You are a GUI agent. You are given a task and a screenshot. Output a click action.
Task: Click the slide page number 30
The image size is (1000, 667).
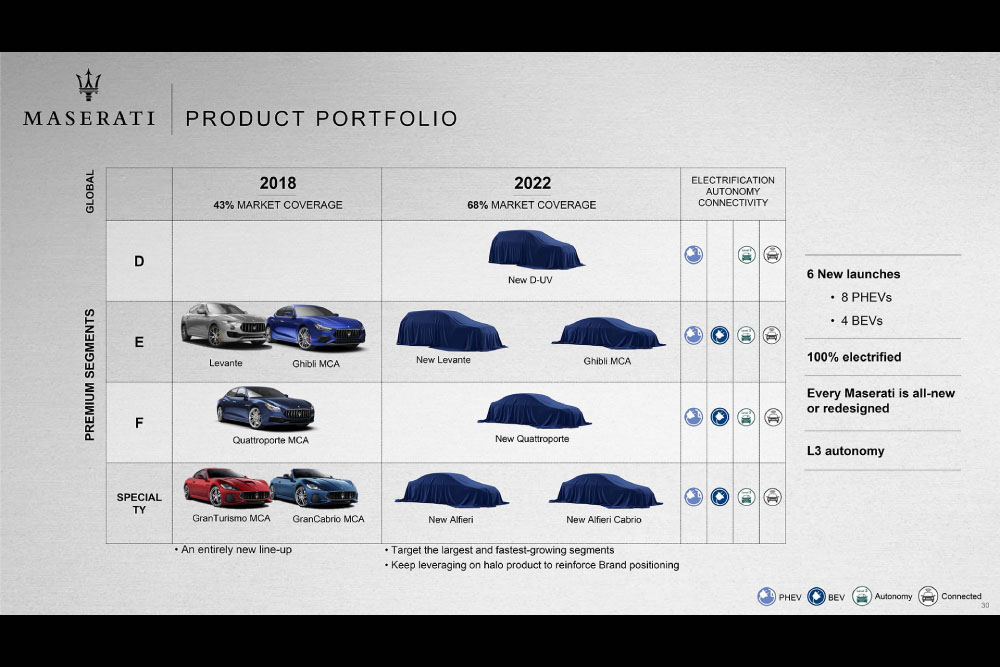pos(985,605)
